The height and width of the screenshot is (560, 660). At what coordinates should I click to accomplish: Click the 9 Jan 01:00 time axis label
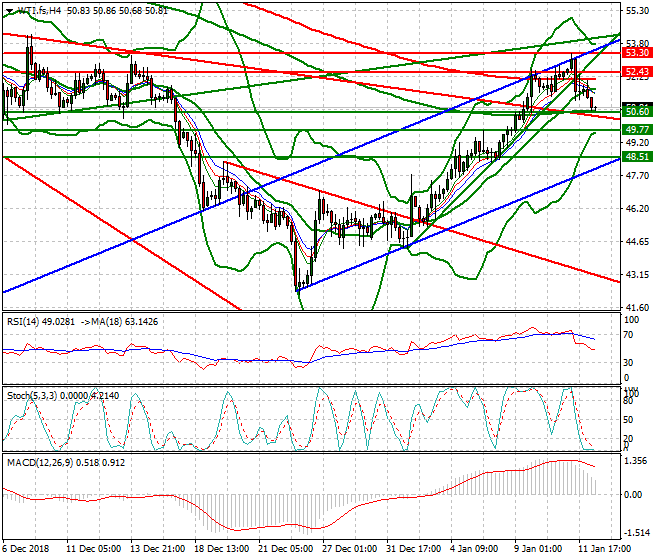[538, 549]
